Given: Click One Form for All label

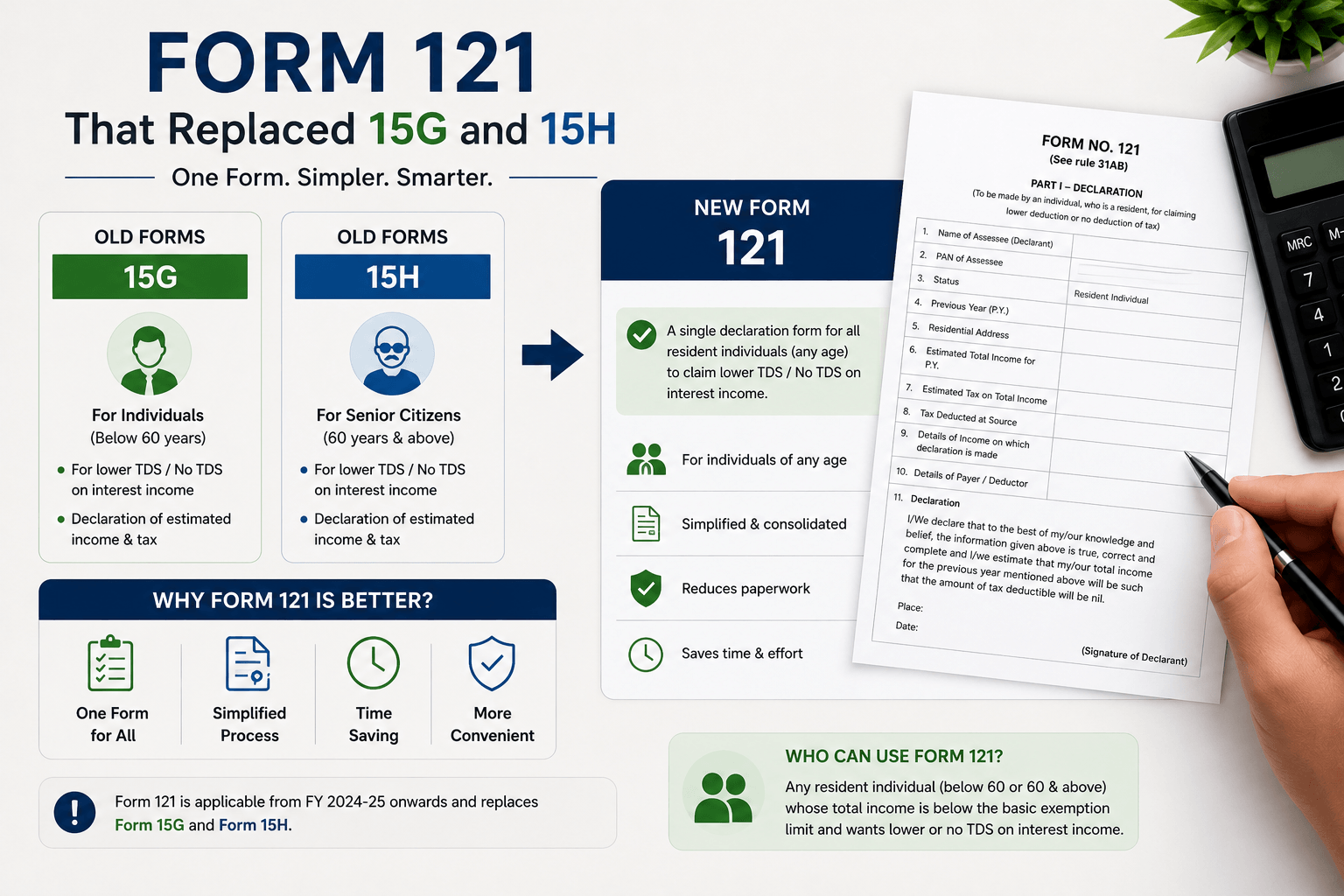Looking at the screenshot, I should point(113,724).
